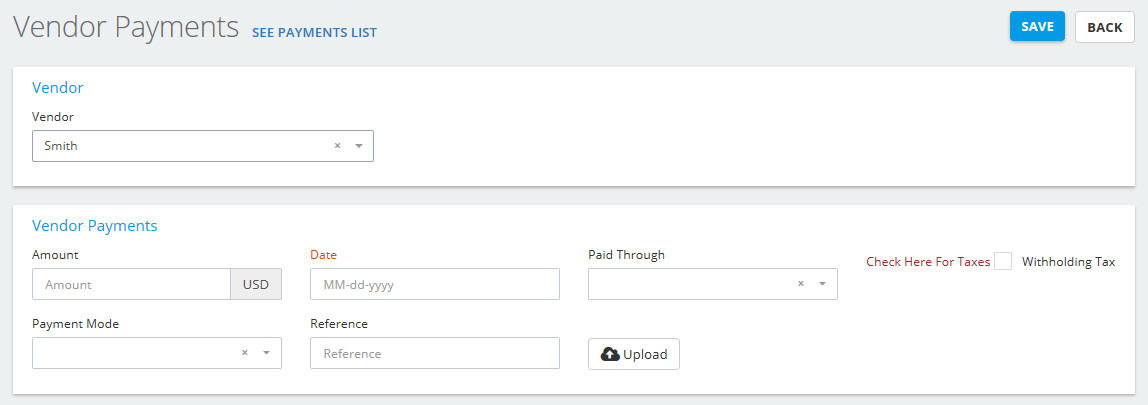Click the Date input field
The image size is (1148, 405).
[x=435, y=284]
